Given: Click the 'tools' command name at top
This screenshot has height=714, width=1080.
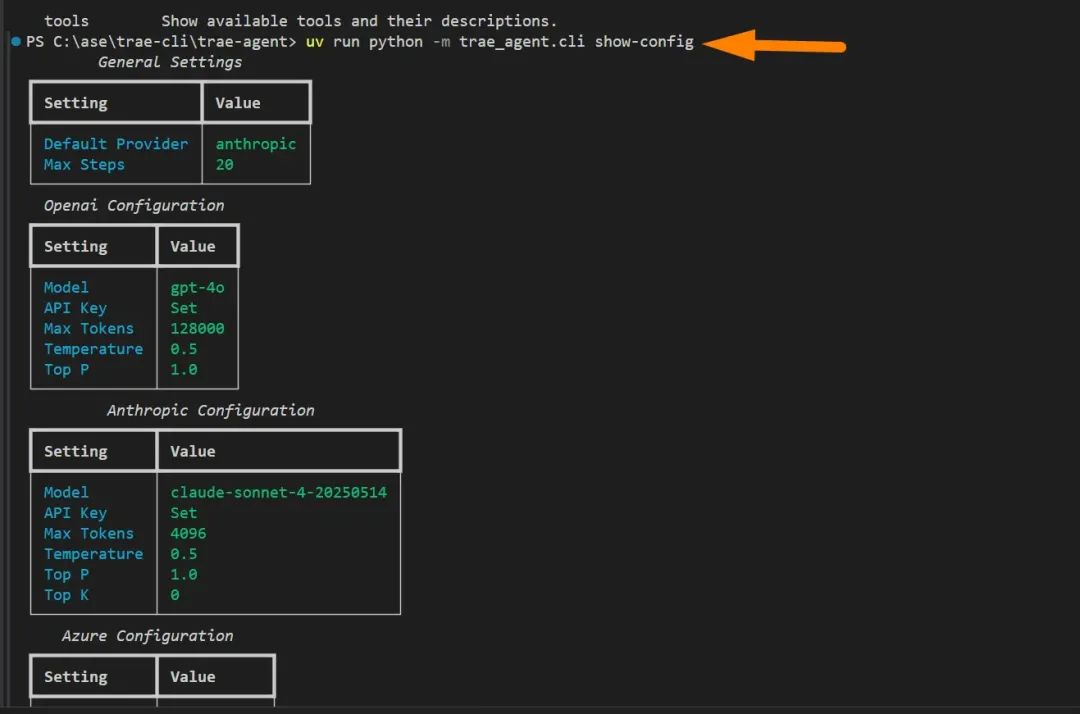Looking at the screenshot, I should click(x=66, y=21).
